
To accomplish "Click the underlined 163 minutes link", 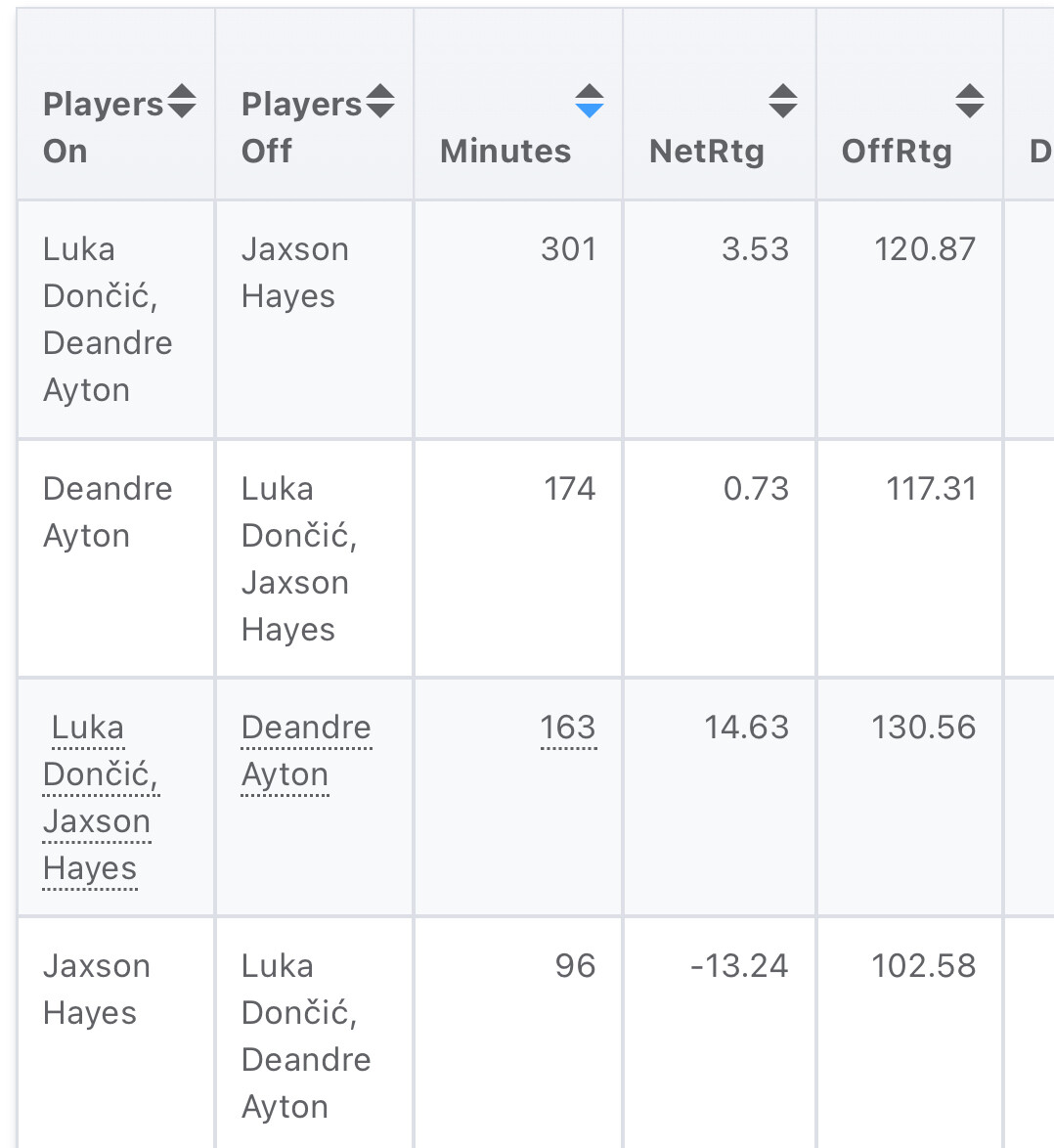I will [x=567, y=728].
